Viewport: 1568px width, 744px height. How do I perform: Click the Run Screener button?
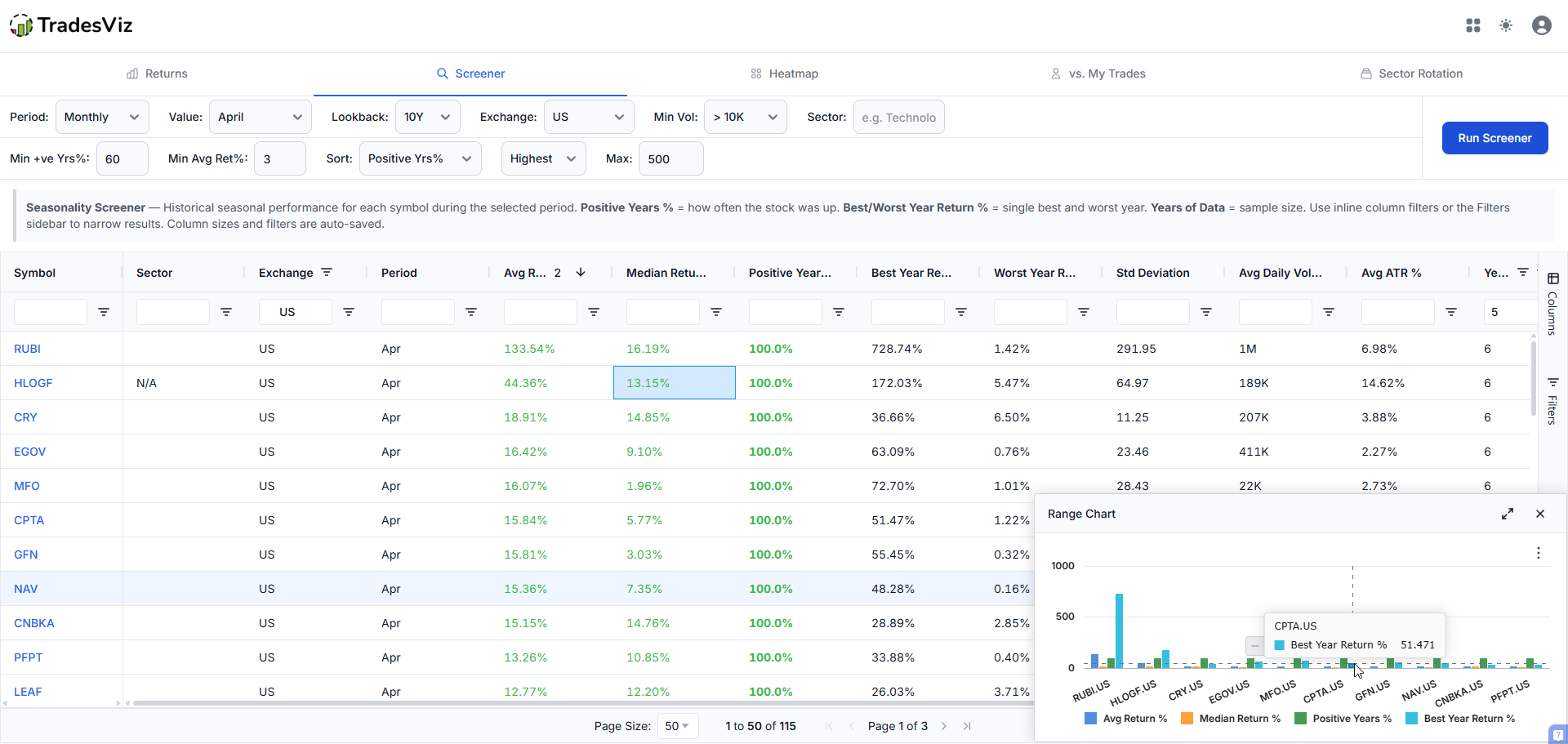click(x=1494, y=138)
